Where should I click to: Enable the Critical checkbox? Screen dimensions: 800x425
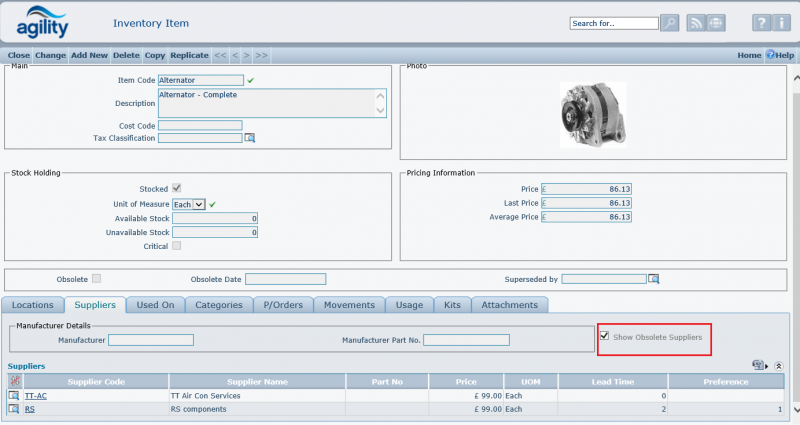tap(177, 245)
